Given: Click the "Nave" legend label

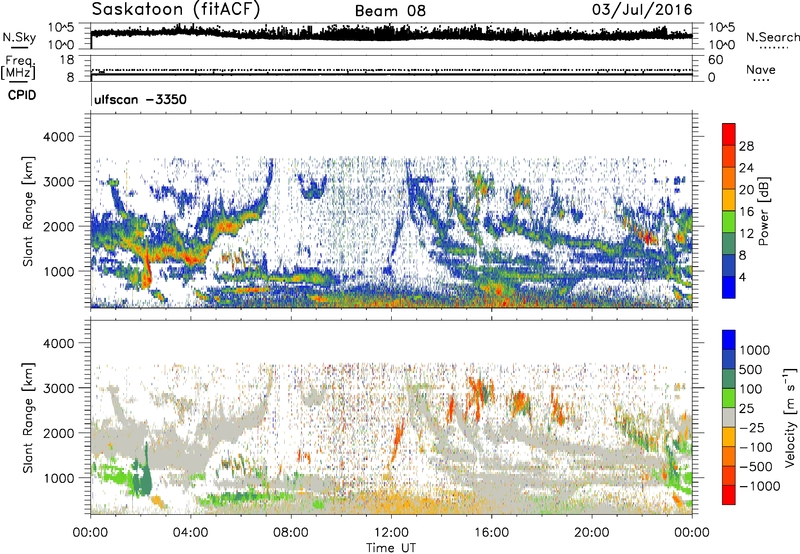Looking at the screenshot, I should click(x=761, y=70).
